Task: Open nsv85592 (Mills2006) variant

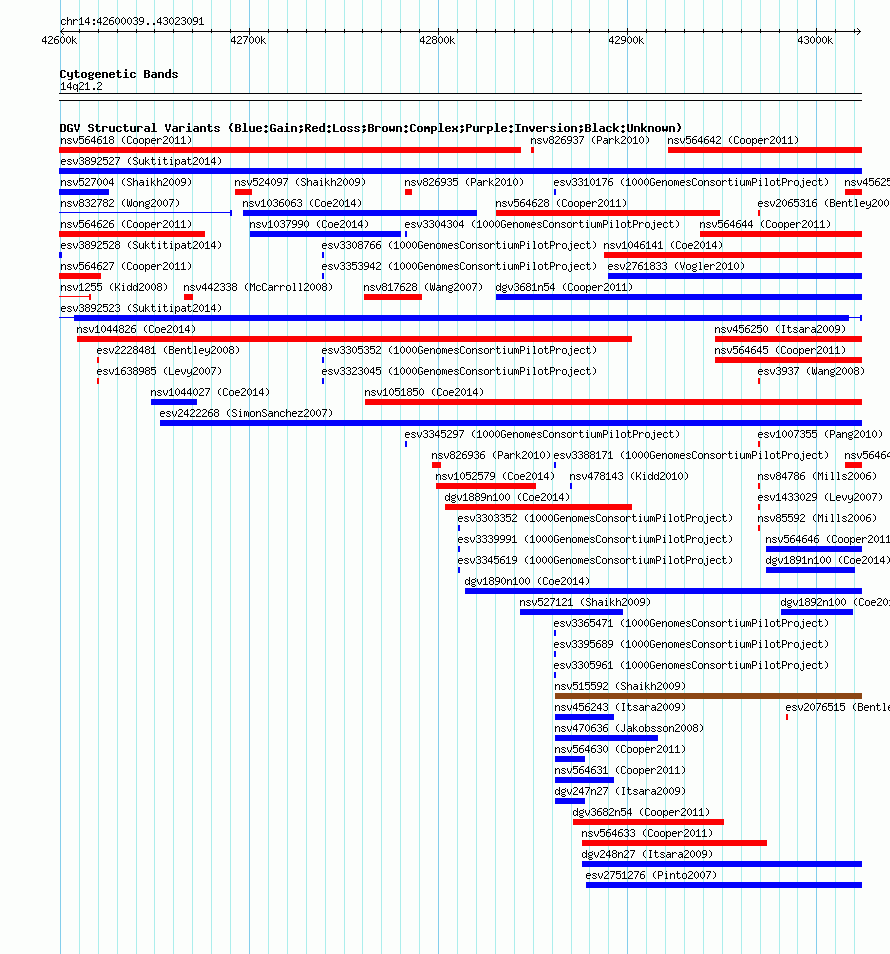Action: click(x=817, y=518)
